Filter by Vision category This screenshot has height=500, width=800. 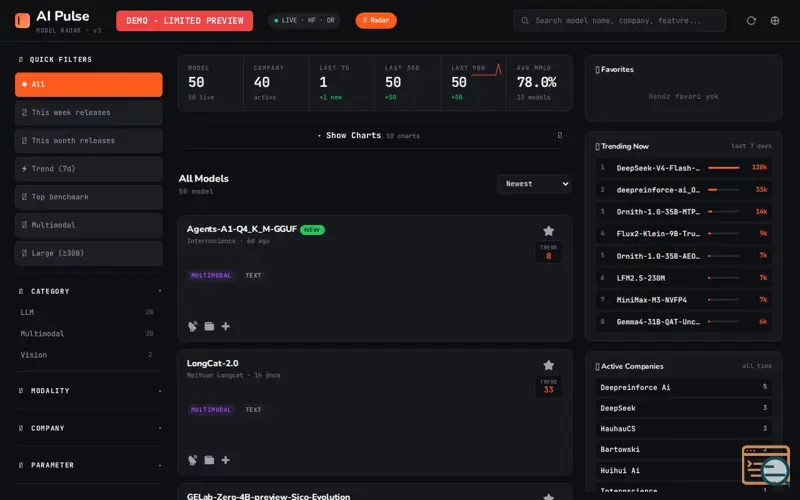pos(87,355)
